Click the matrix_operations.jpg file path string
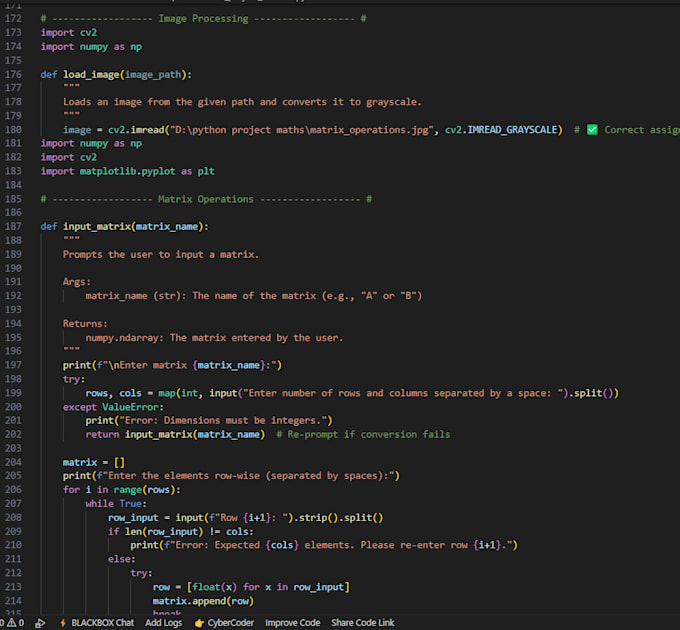Image resolution: width=680 pixels, height=630 pixels. point(301,130)
